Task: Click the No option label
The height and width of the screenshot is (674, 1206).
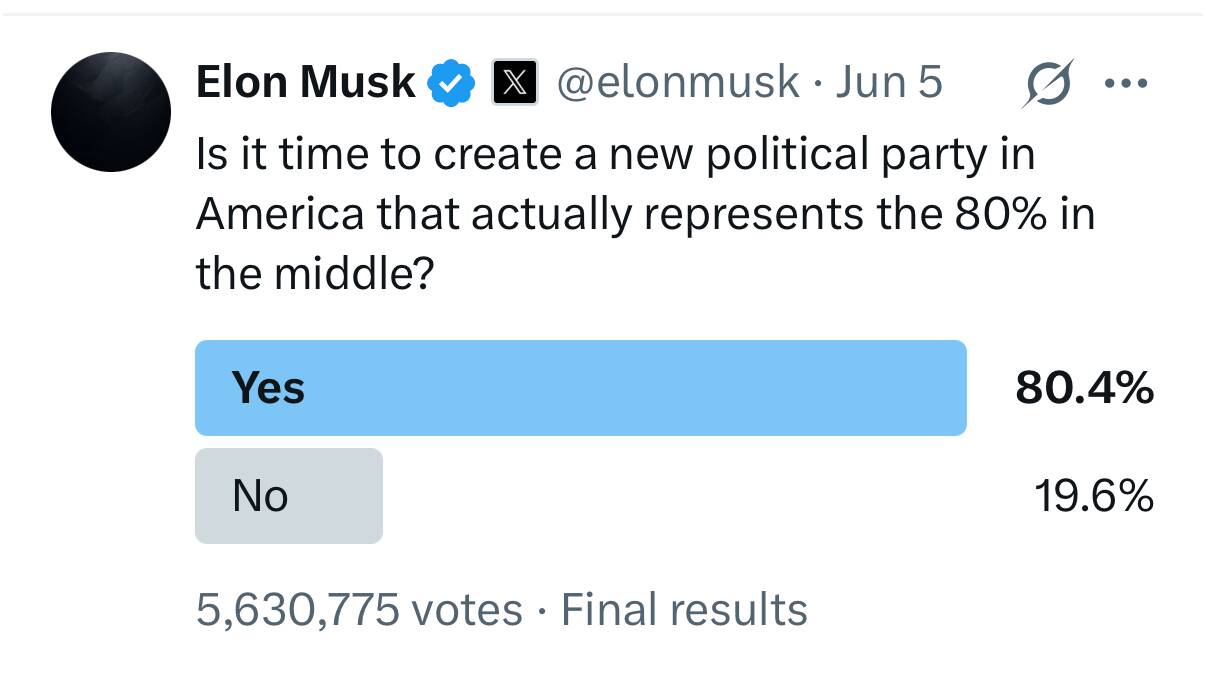Action: coord(260,496)
